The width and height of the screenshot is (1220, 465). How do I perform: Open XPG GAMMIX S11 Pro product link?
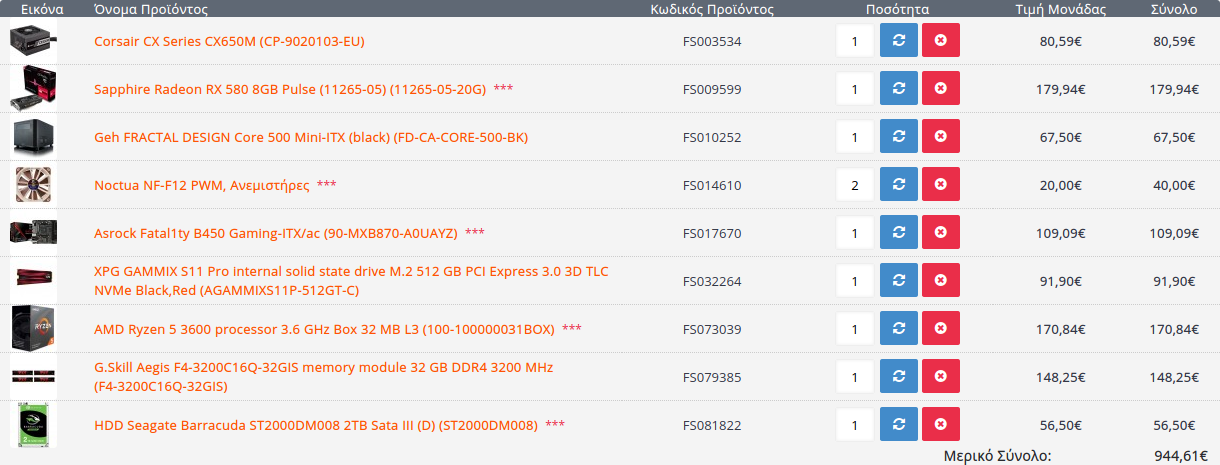[351, 281]
